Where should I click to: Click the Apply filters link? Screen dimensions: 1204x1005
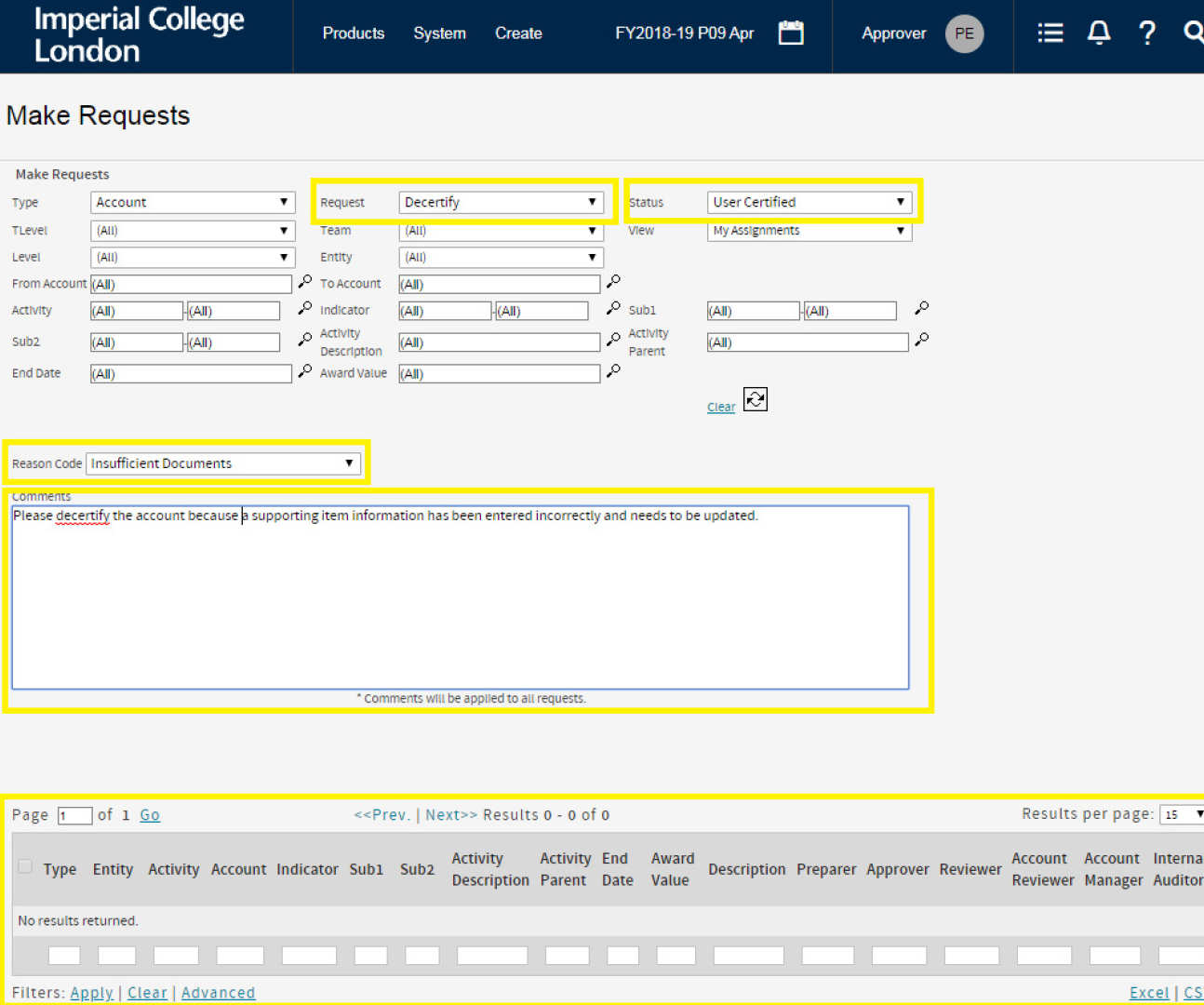pyautogui.click(x=91, y=993)
